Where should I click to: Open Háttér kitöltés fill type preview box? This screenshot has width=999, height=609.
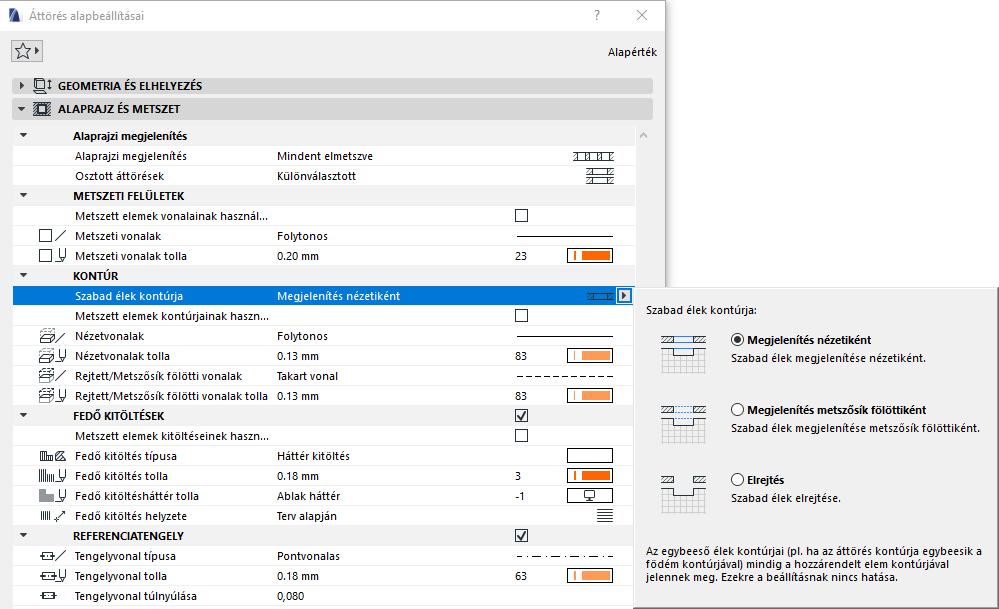[590, 455]
